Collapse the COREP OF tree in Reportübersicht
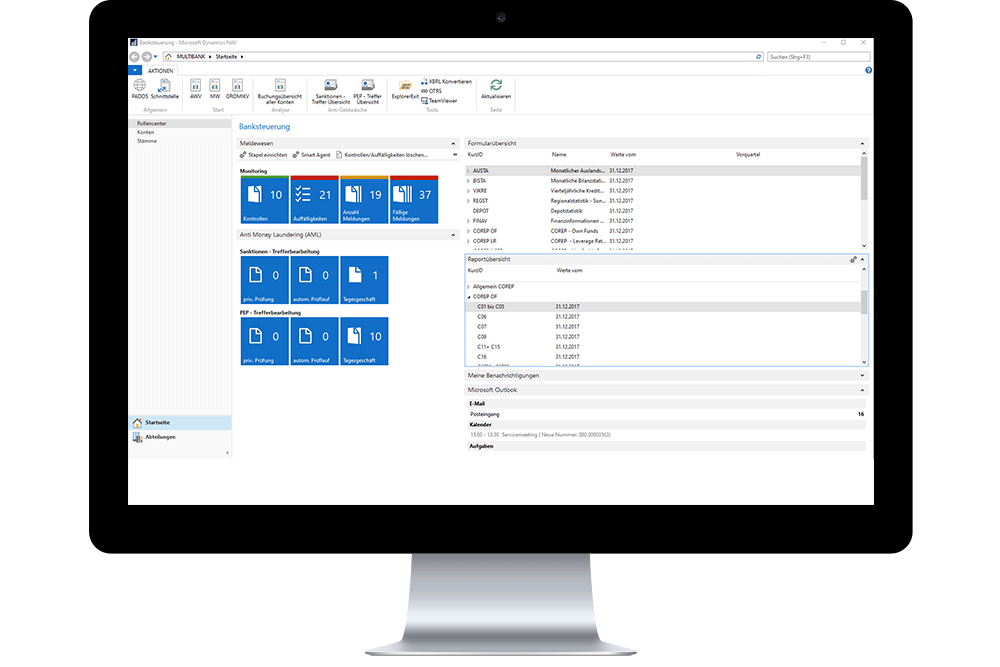The width and height of the screenshot is (1000, 667). tap(470, 297)
